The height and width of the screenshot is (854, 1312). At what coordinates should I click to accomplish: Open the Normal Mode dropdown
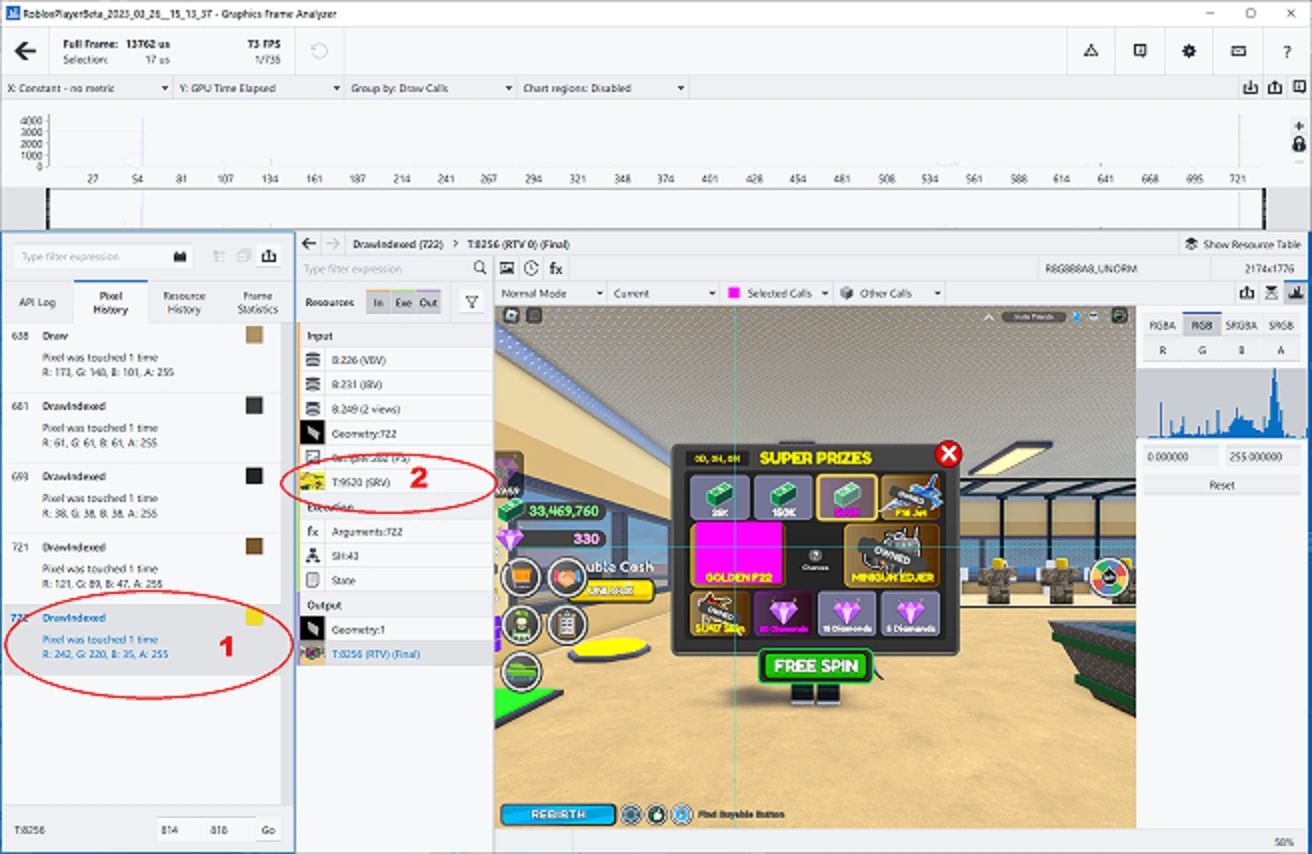click(x=552, y=293)
